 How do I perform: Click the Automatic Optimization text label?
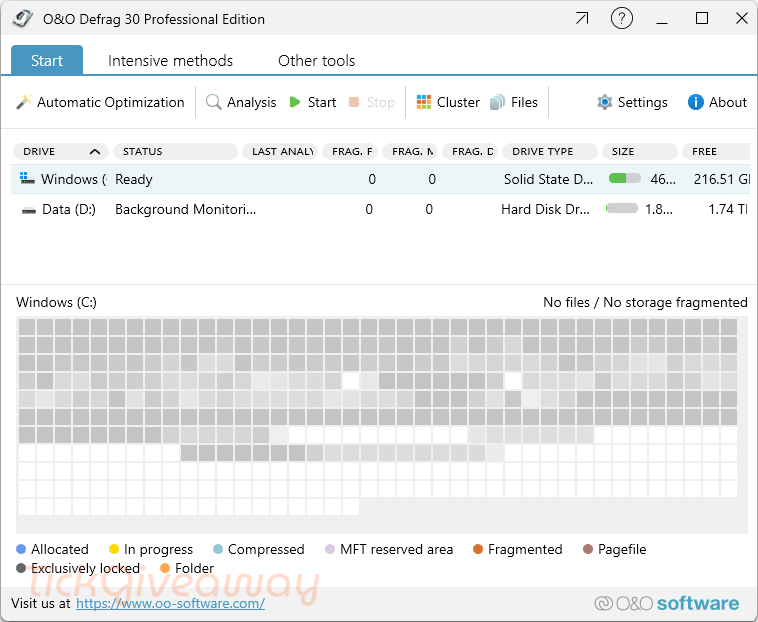(111, 102)
